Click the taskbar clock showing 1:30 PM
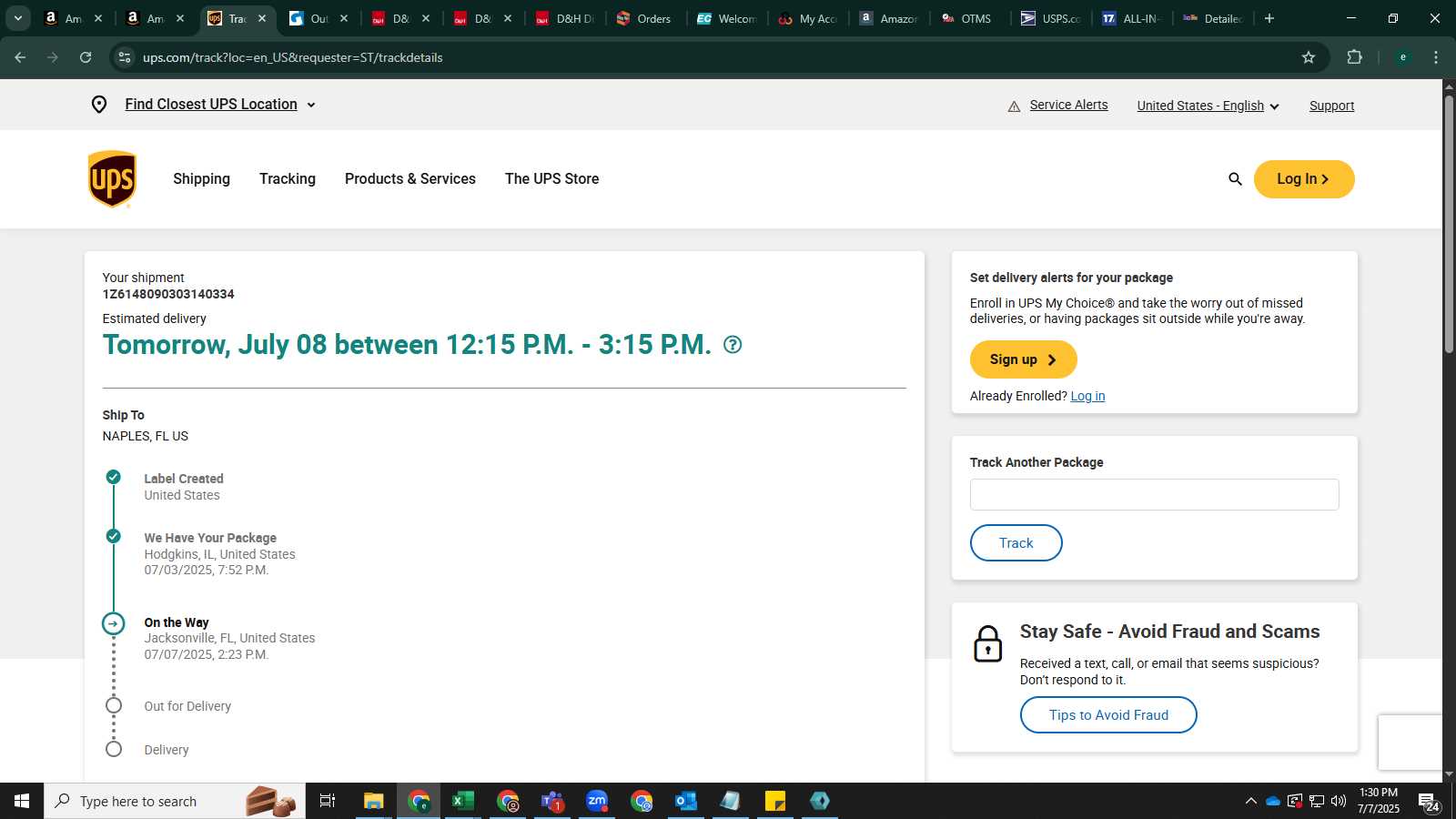 point(1379,801)
